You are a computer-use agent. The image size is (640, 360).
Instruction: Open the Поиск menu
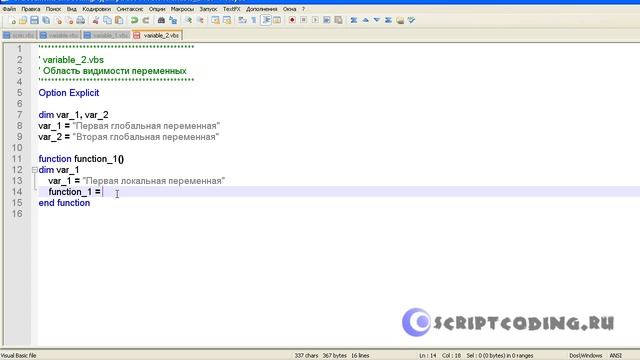tap(53, 9)
